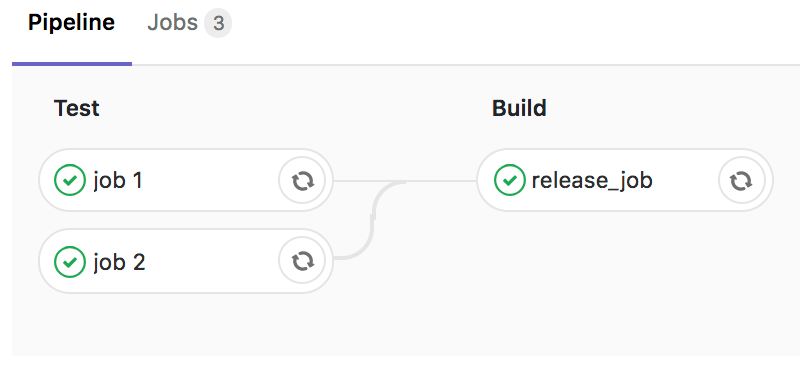Image resolution: width=800 pixels, height=368 pixels.
Task: Switch to the Pipeline tab
Action: pos(71,22)
